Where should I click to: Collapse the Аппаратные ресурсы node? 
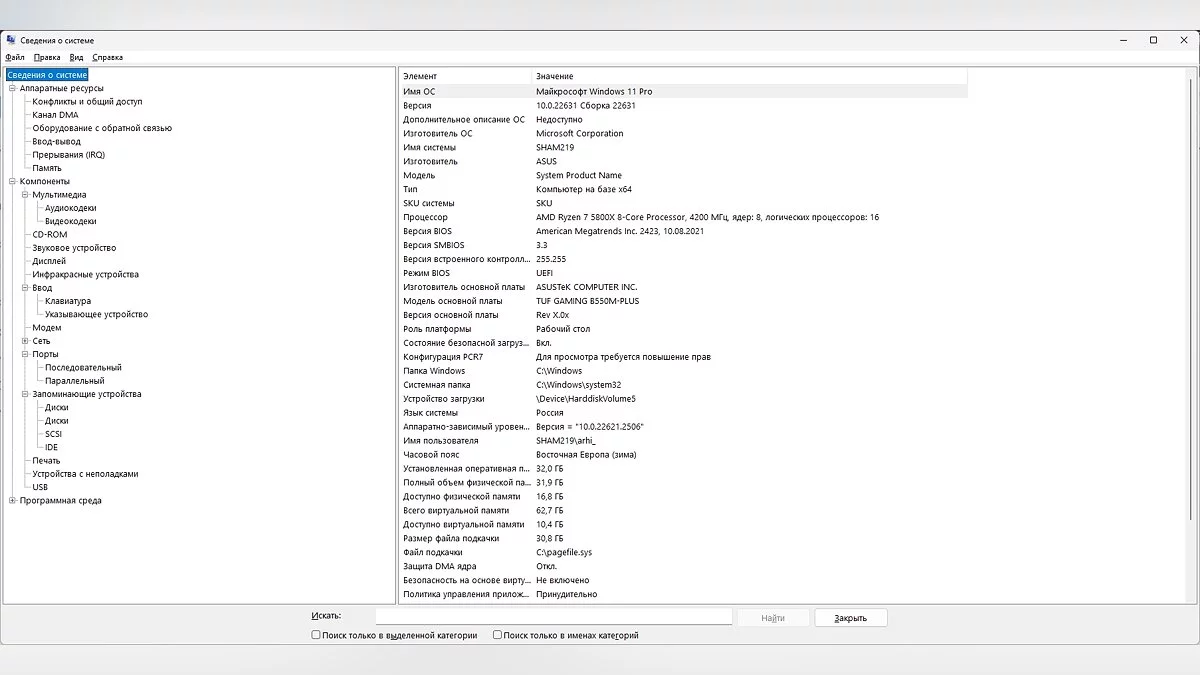pos(12,88)
